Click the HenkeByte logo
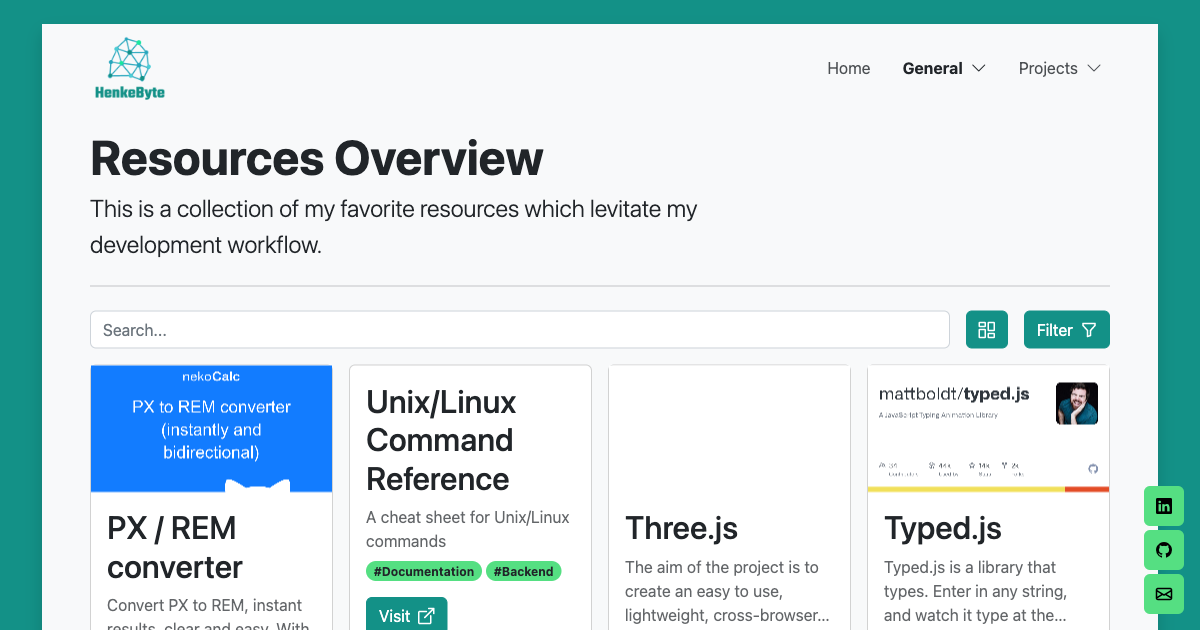The image size is (1200, 630). click(129, 69)
